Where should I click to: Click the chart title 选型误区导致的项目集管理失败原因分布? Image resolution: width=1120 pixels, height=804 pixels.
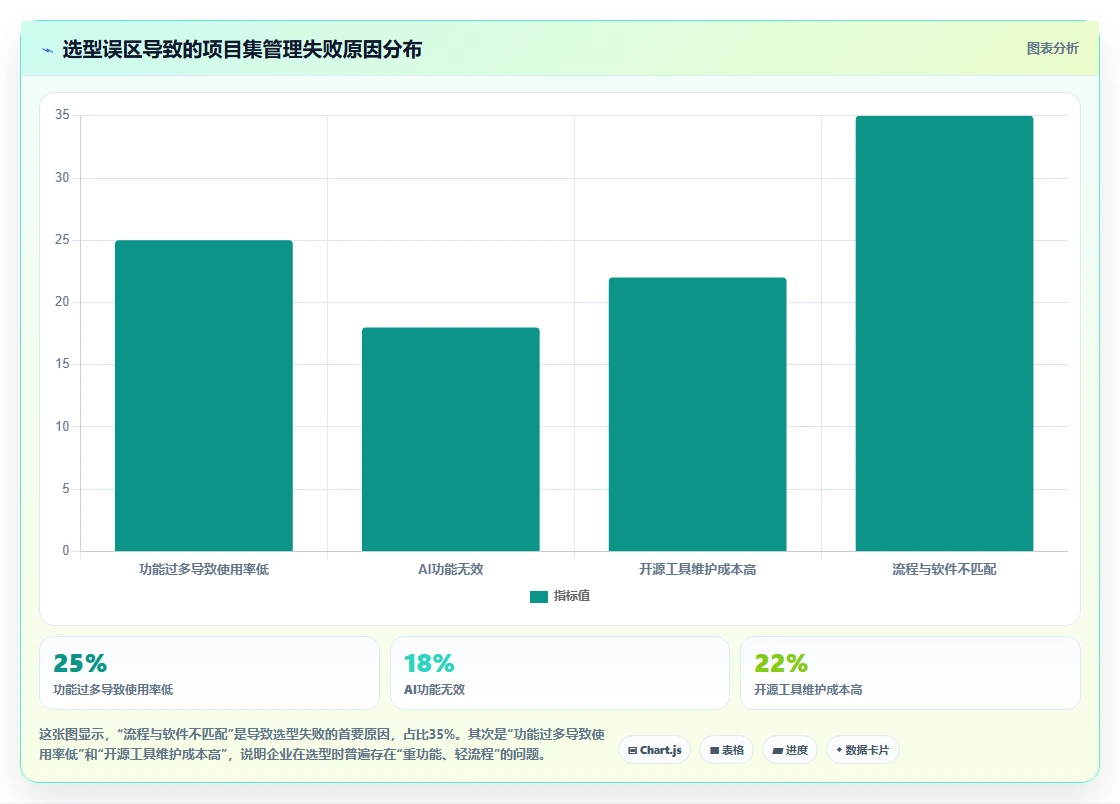(242, 49)
